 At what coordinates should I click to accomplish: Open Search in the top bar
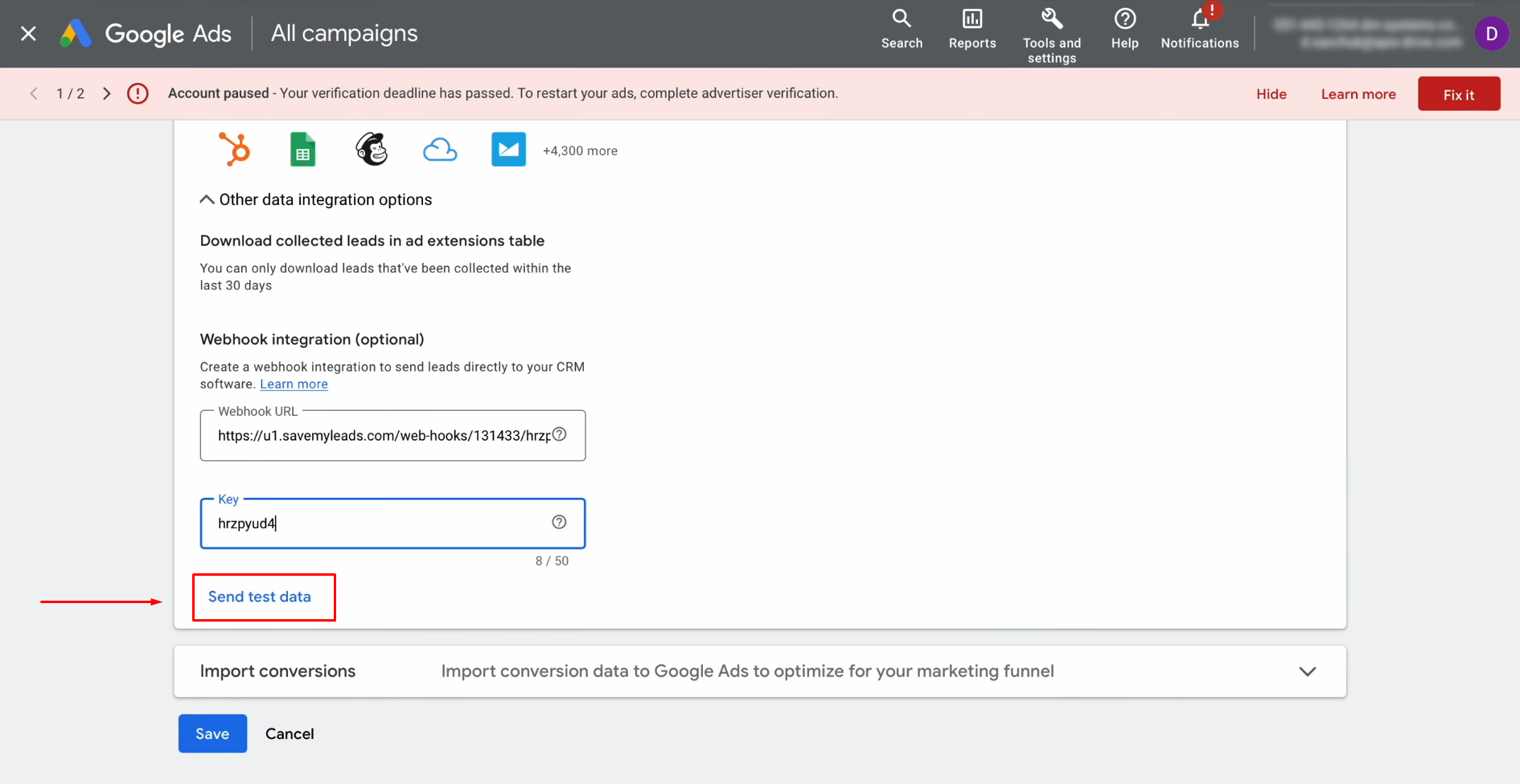click(902, 30)
